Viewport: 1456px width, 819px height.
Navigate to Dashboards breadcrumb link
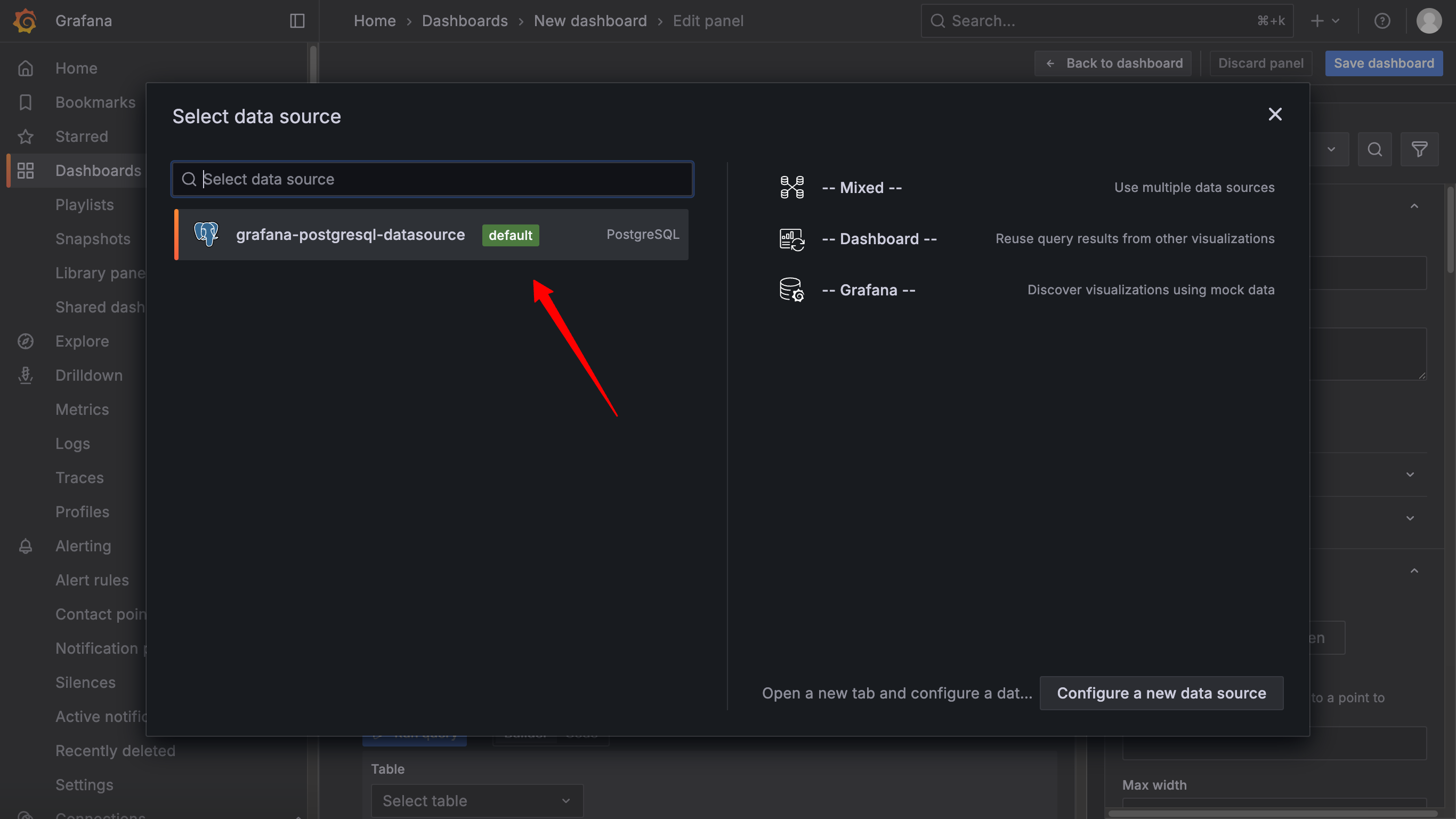point(465,21)
